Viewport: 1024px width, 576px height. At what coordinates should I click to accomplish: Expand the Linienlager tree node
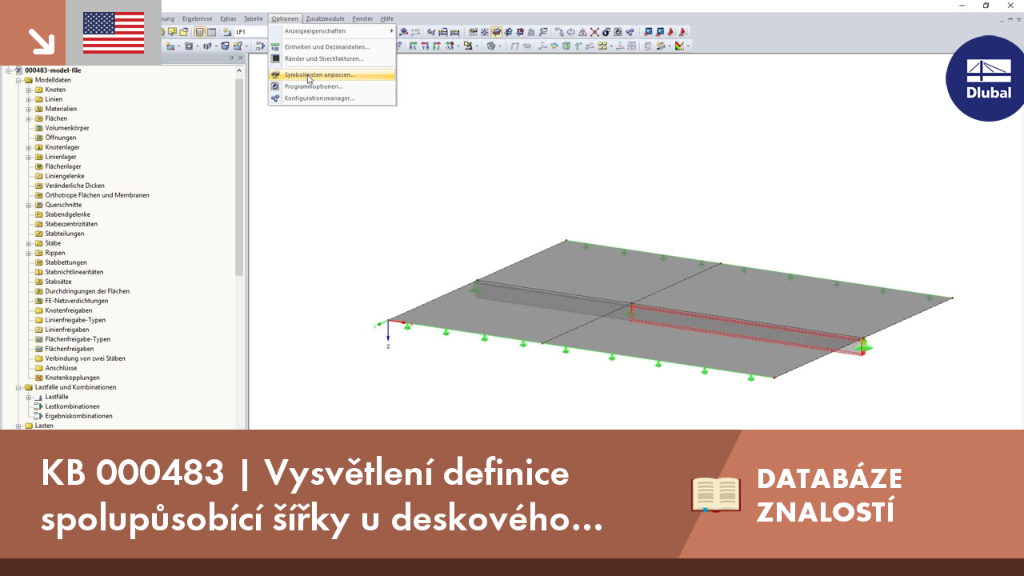29,157
